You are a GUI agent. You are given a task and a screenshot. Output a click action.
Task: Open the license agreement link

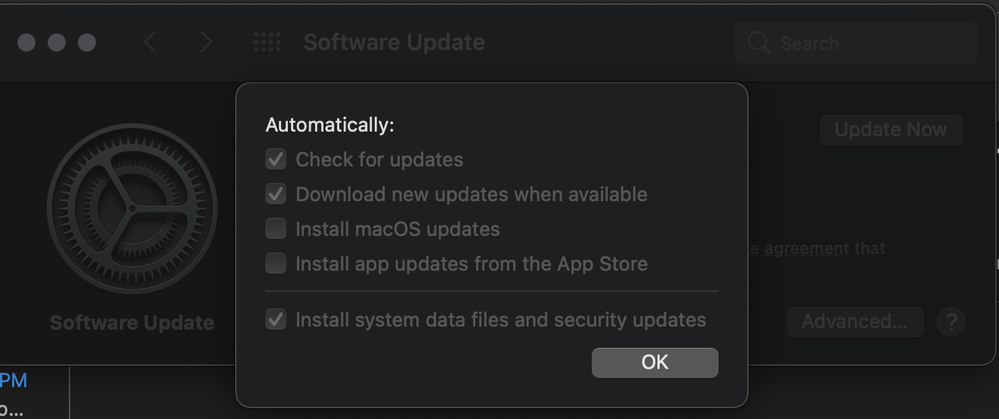(x=798, y=248)
